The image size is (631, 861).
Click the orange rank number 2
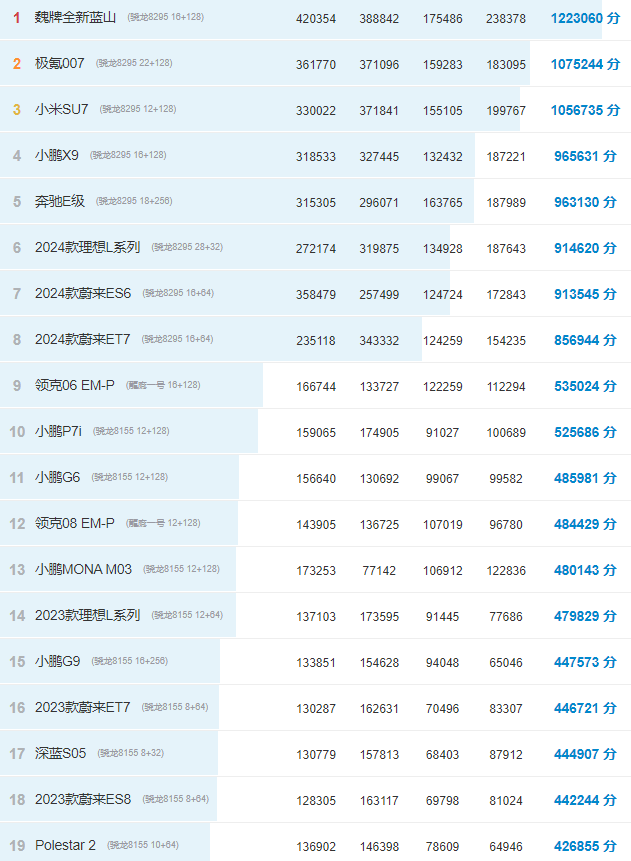point(17,64)
